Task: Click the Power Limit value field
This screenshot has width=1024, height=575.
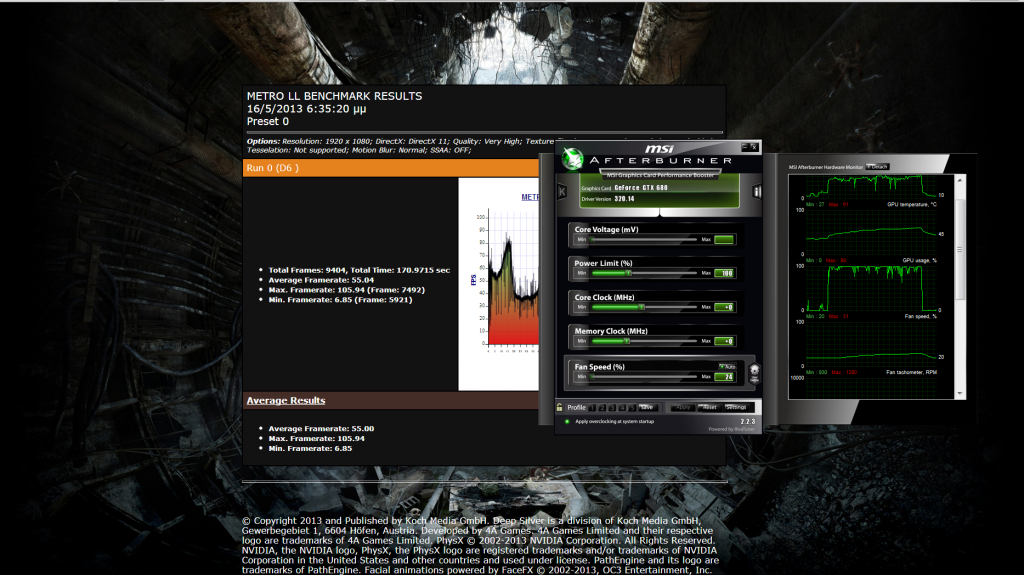Action: 725,273
